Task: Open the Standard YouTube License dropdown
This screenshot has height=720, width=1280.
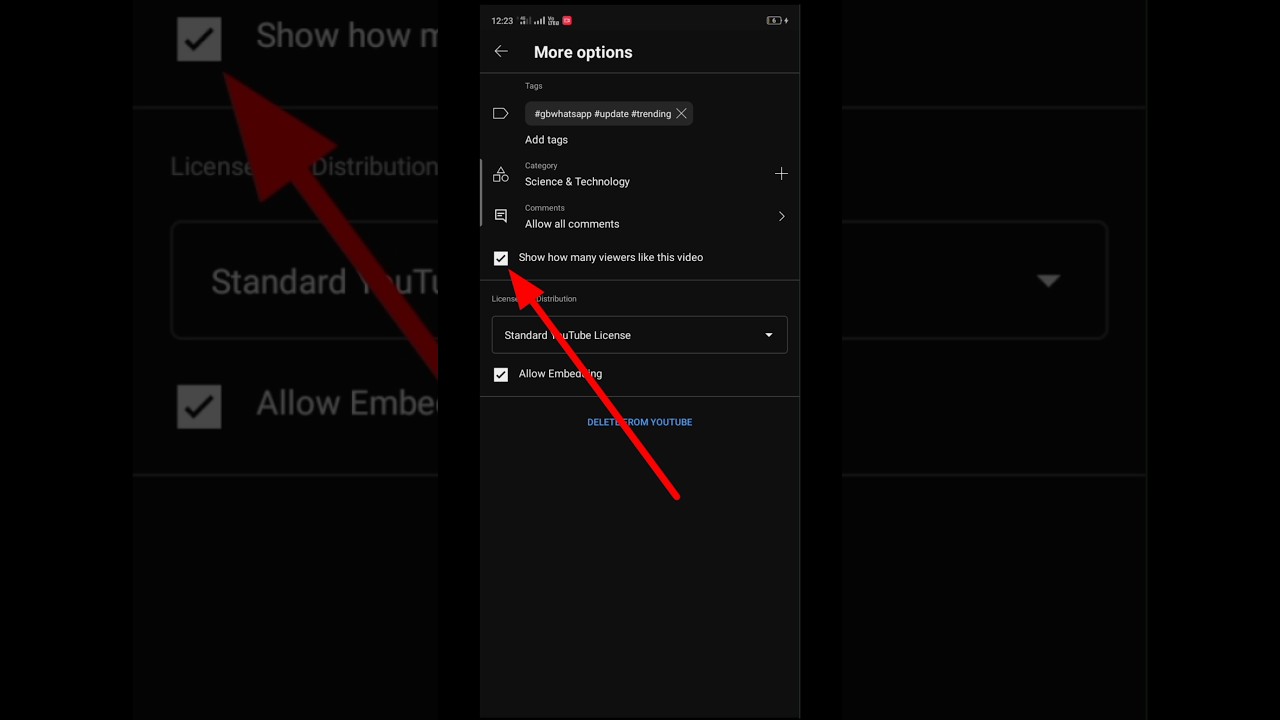Action: [x=640, y=335]
